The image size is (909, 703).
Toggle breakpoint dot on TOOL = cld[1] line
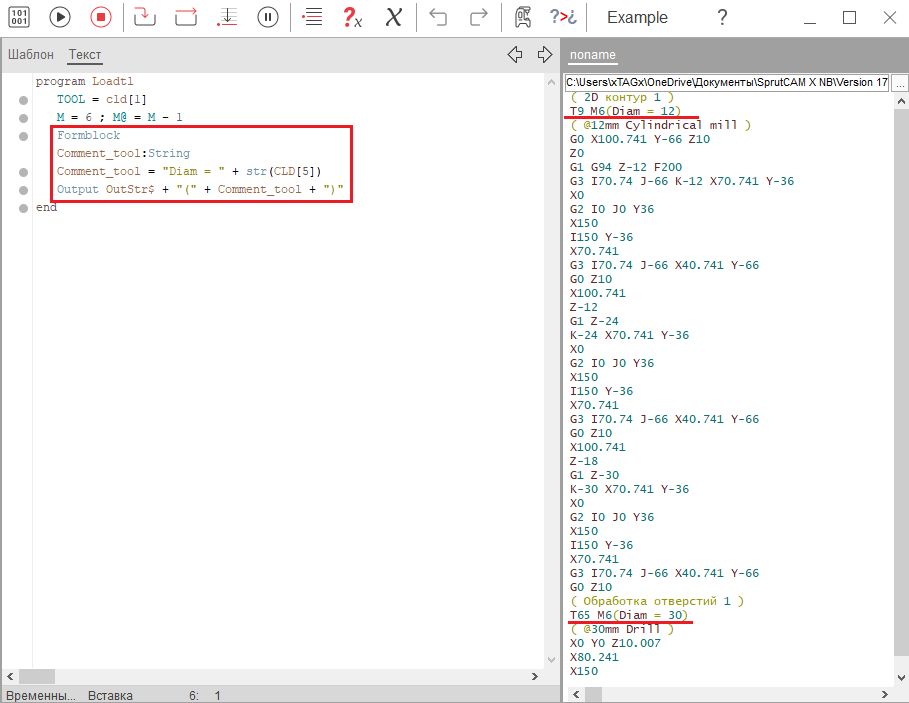pyautogui.click(x=23, y=100)
